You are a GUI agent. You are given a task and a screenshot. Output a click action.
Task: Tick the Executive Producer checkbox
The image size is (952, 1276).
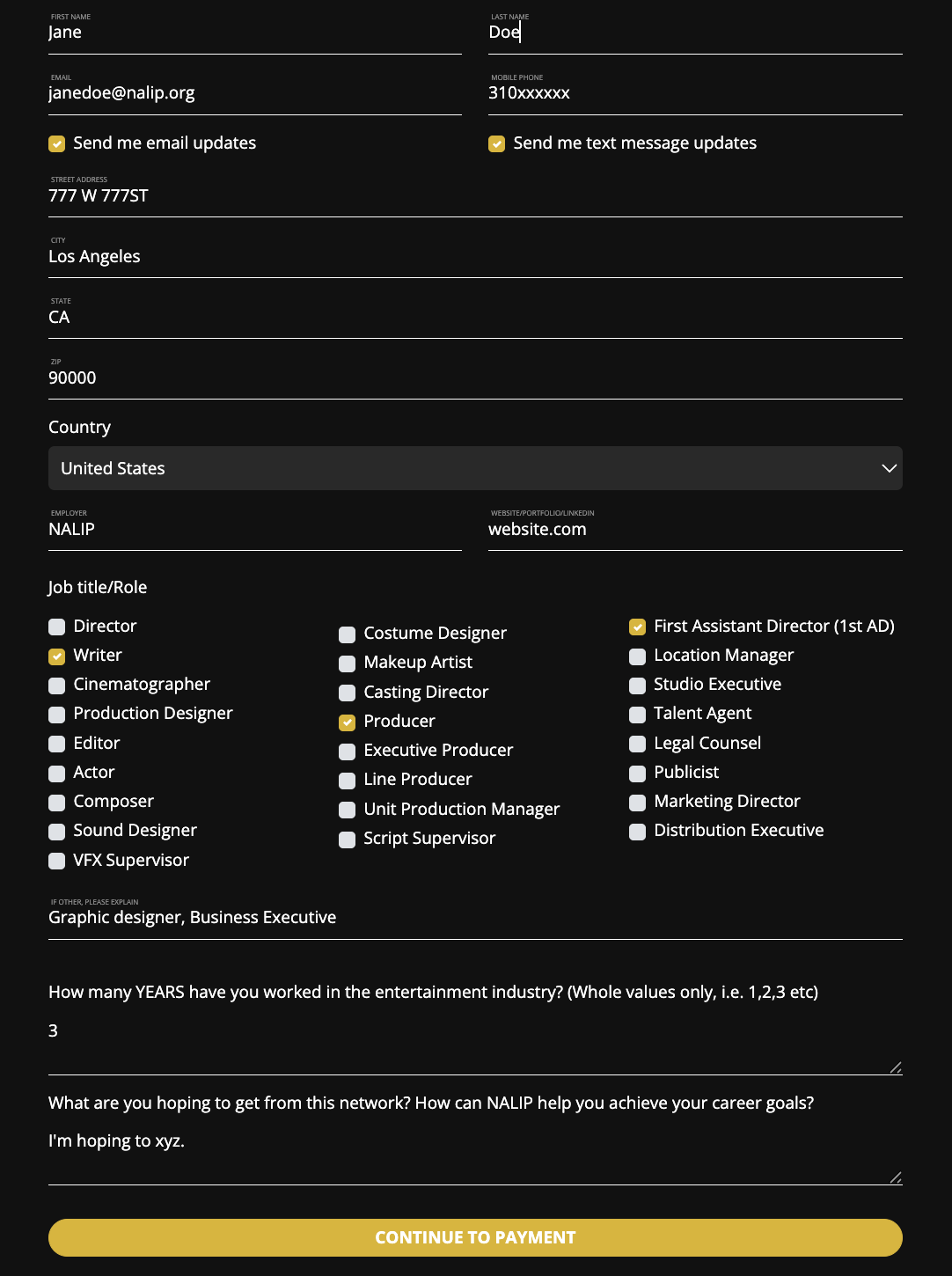click(x=348, y=751)
